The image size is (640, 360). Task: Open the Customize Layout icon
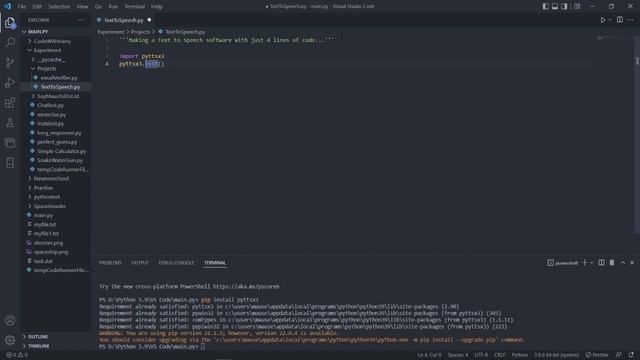(577, 7)
